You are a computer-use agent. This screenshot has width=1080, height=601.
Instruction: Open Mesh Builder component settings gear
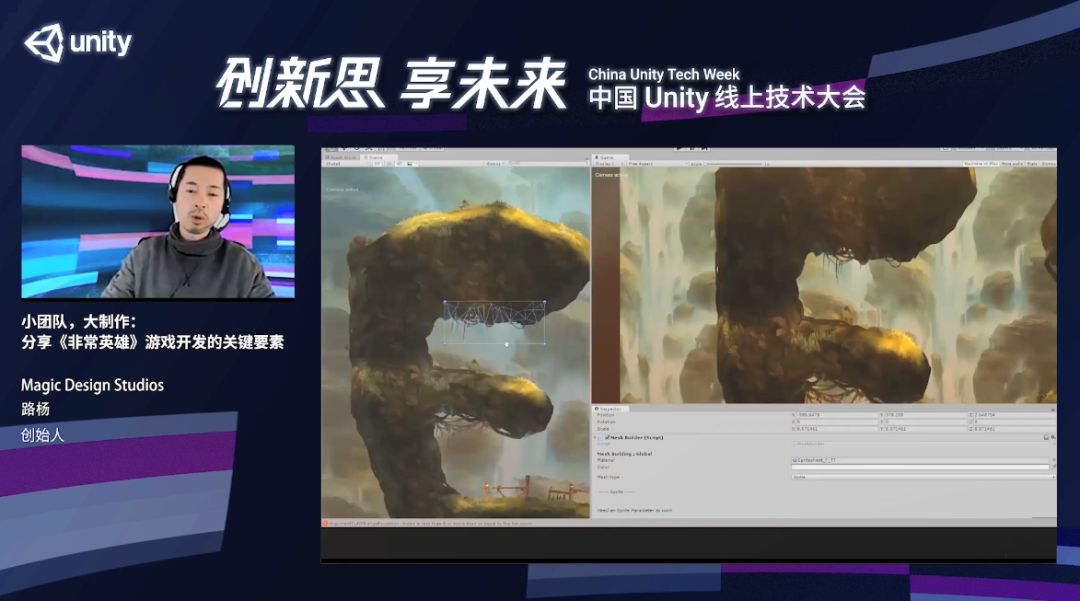click(x=1052, y=437)
